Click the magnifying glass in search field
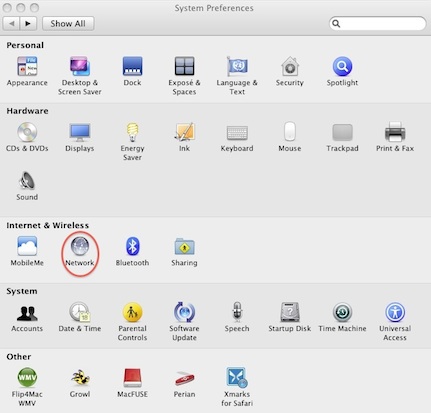Viewport: 431px width, 413px height. [x=336, y=24]
